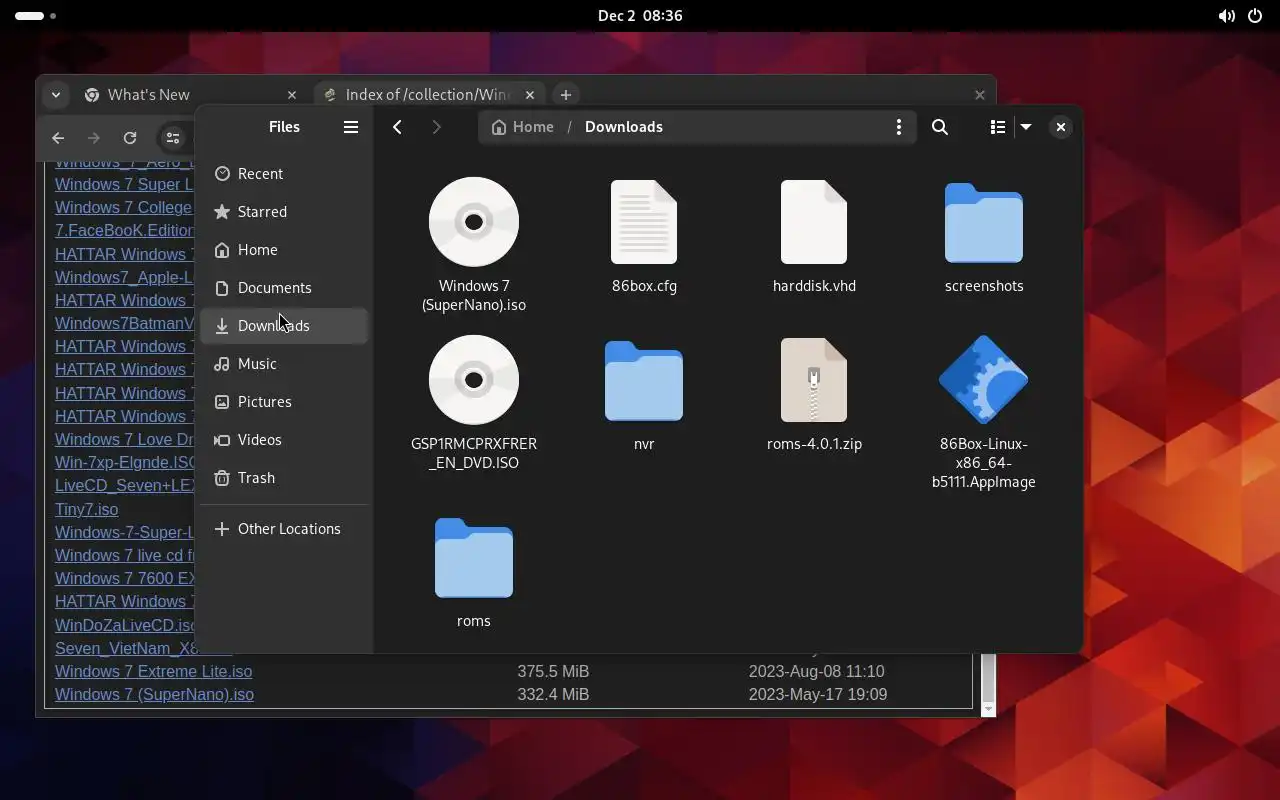Select the roms-4.0.1.zip archive
Image resolution: width=1280 pixels, height=800 pixels.
pyautogui.click(x=814, y=394)
